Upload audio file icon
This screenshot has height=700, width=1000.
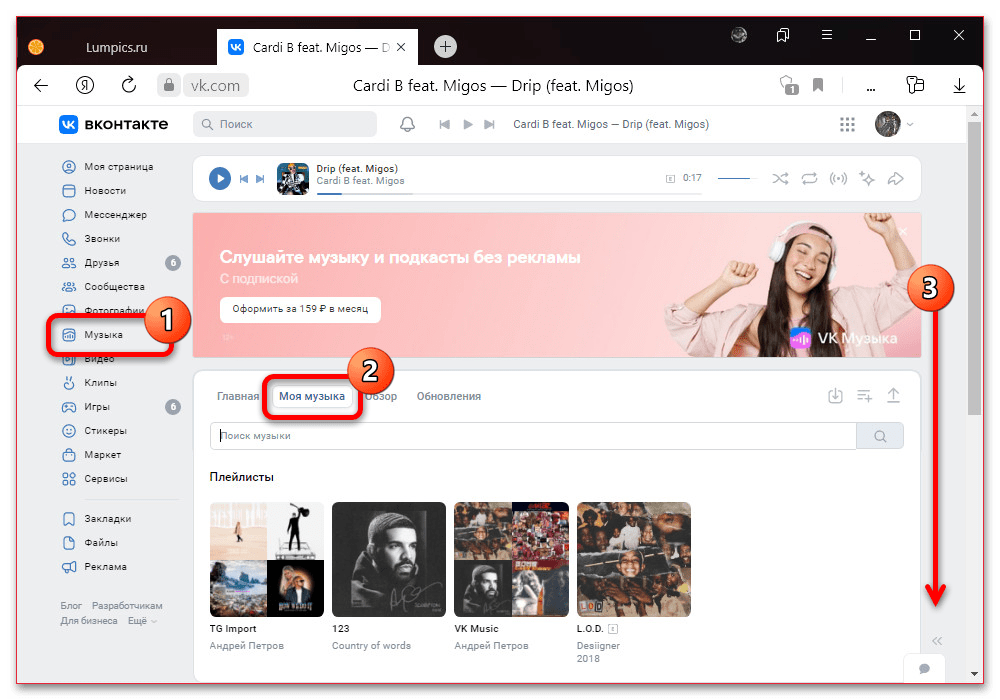point(893,396)
